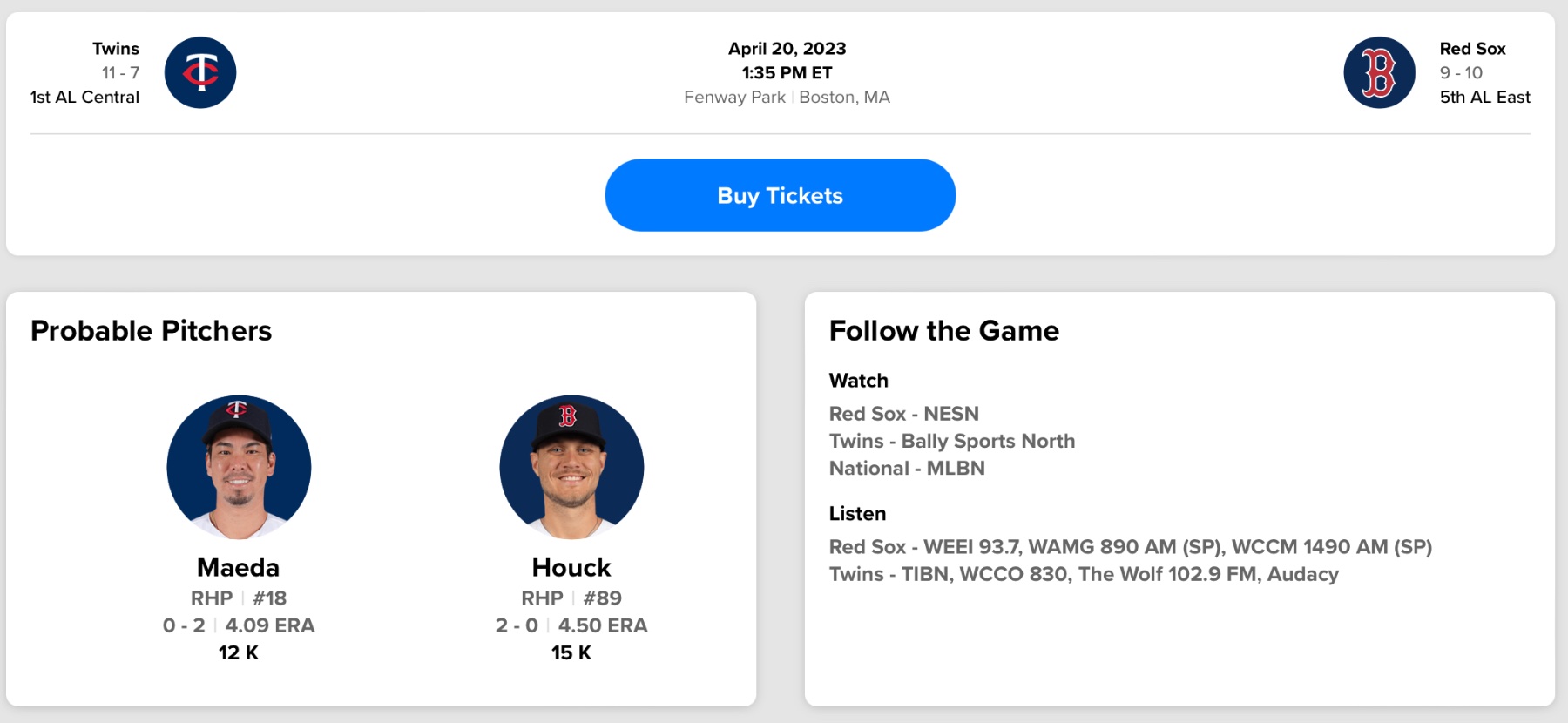Viewport: 1568px width, 723px height.
Task: Click Houck's 4.50 ERA stat line
Action: click(x=602, y=625)
